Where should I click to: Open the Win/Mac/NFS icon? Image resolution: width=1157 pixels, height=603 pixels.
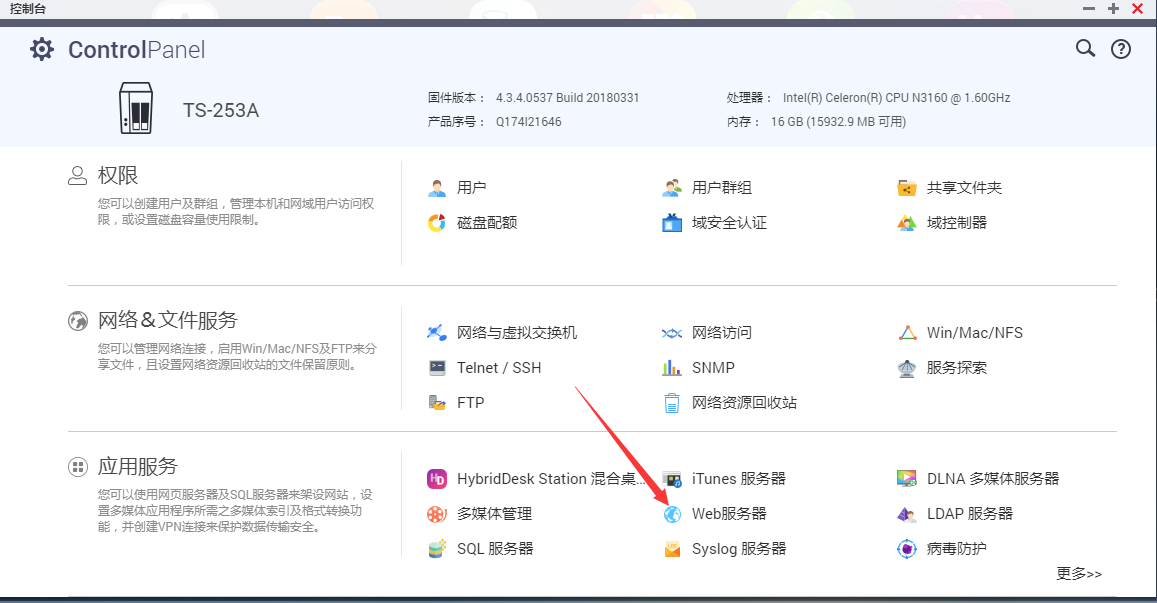click(907, 333)
